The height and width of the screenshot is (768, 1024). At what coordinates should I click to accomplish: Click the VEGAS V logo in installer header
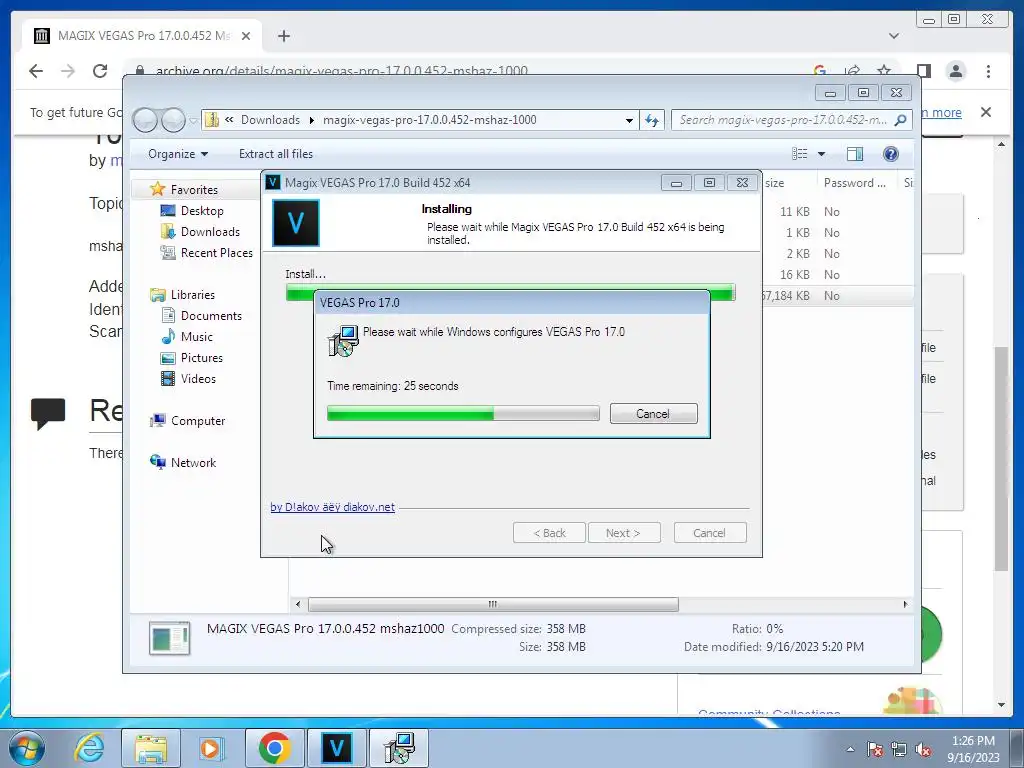point(296,223)
